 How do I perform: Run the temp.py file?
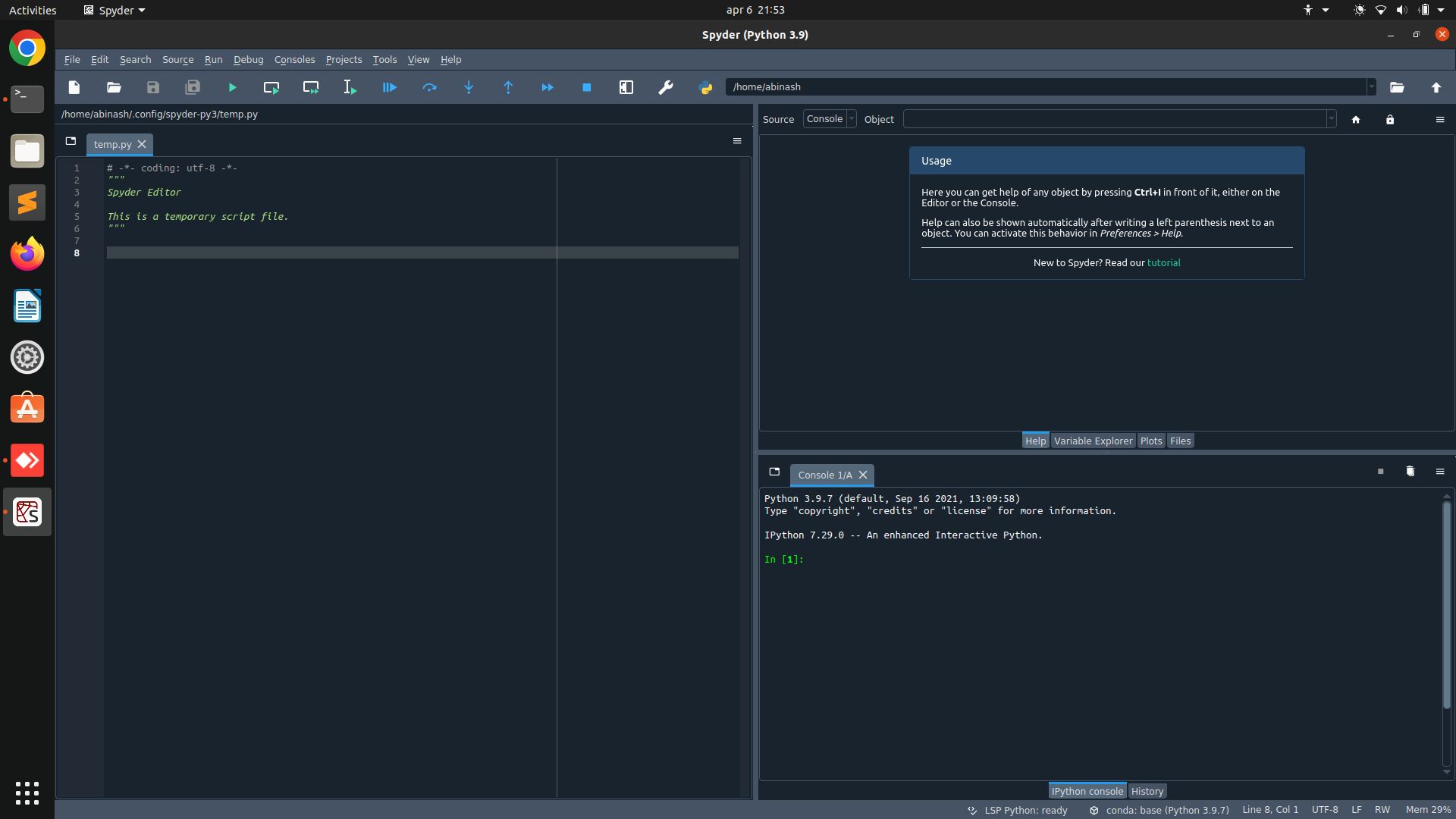[x=232, y=87]
